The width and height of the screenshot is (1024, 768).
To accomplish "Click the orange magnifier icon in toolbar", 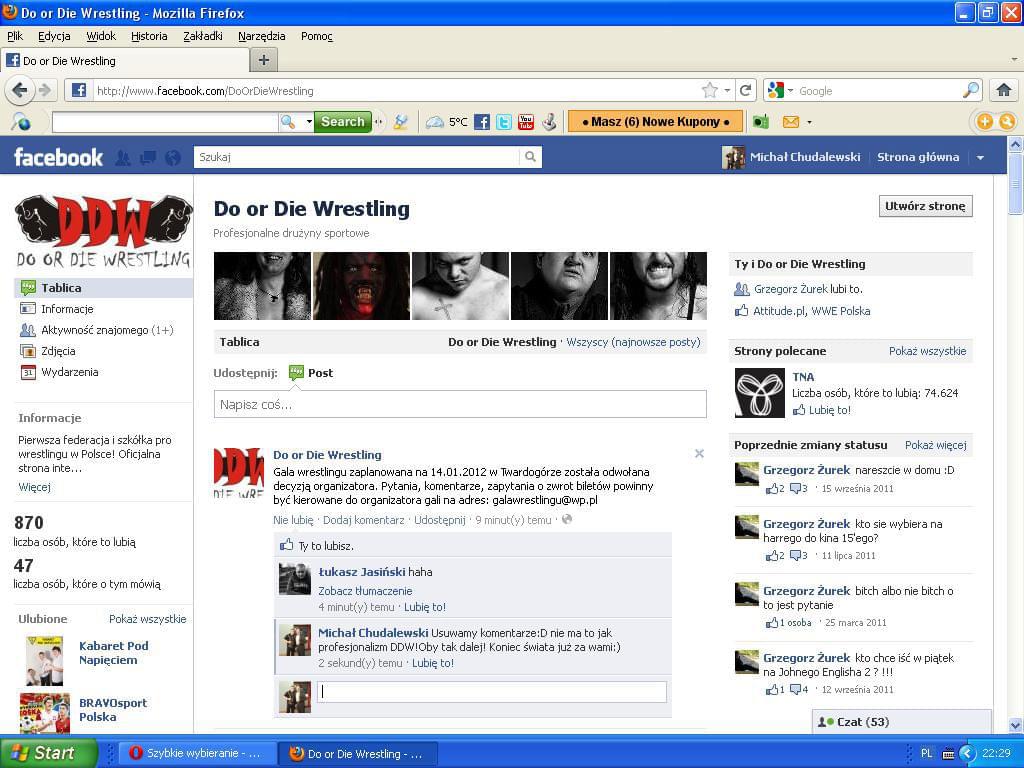I will tap(1007, 121).
